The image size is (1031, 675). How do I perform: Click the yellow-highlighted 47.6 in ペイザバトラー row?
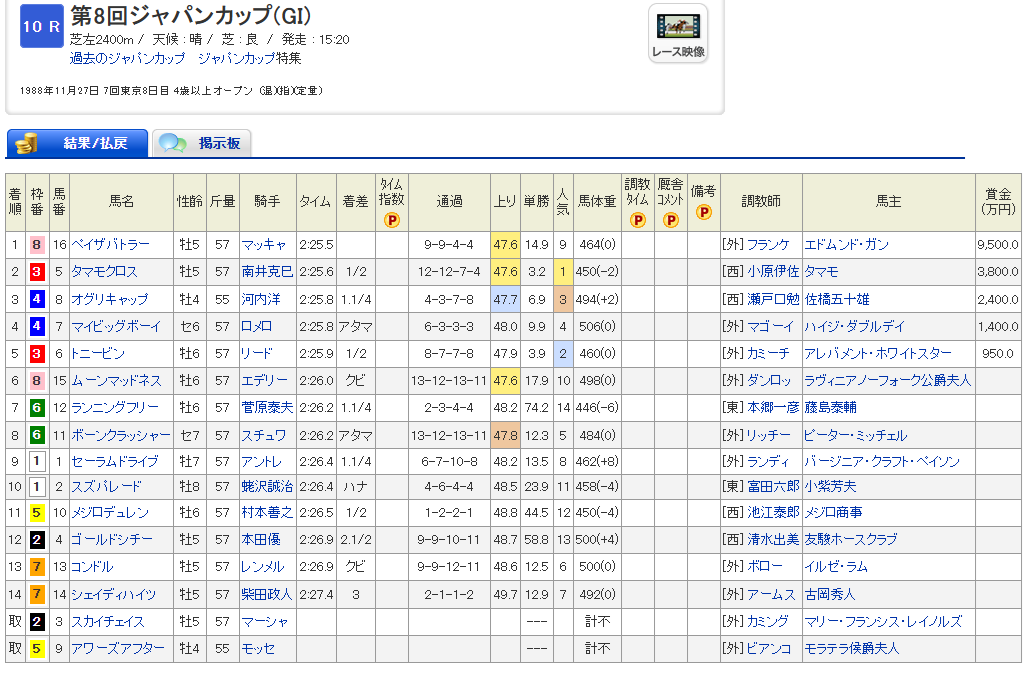(505, 245)
